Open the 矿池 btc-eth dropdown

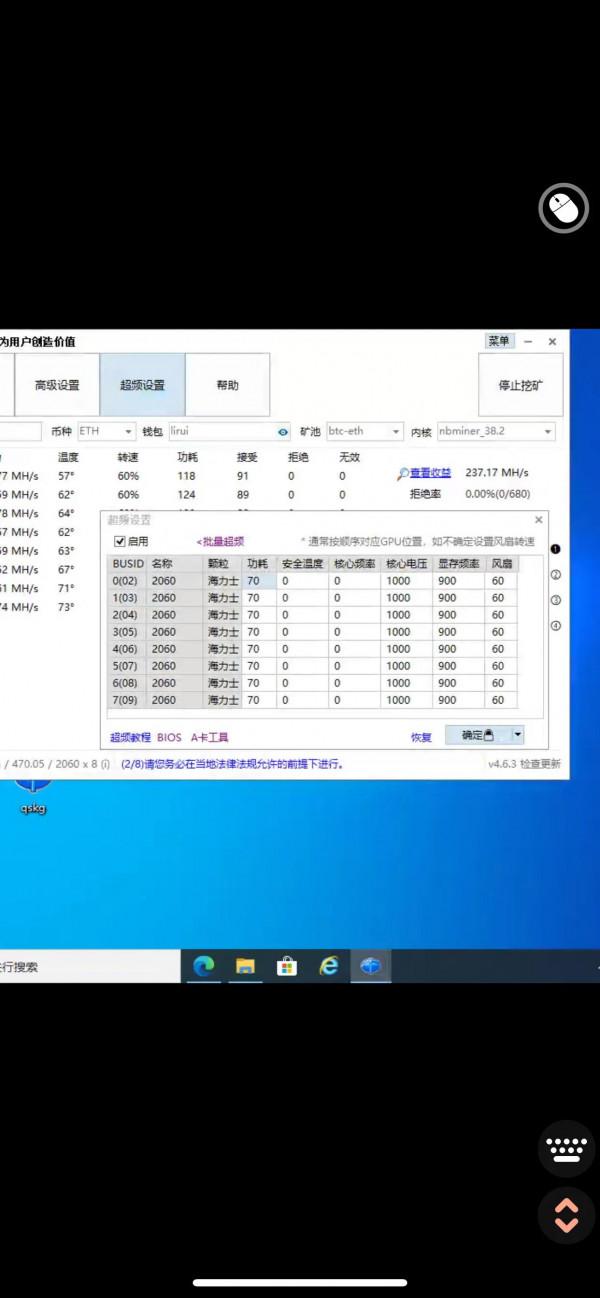(364, 431)
